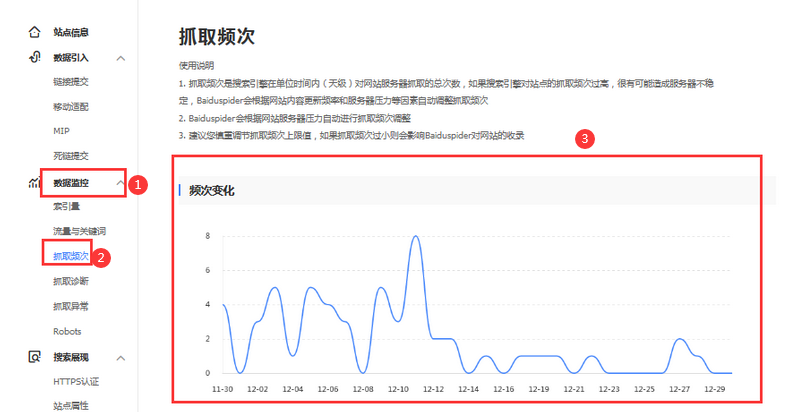Open 抓取异常 page
This screenshot has height=412, width=786.
(71, 306)
